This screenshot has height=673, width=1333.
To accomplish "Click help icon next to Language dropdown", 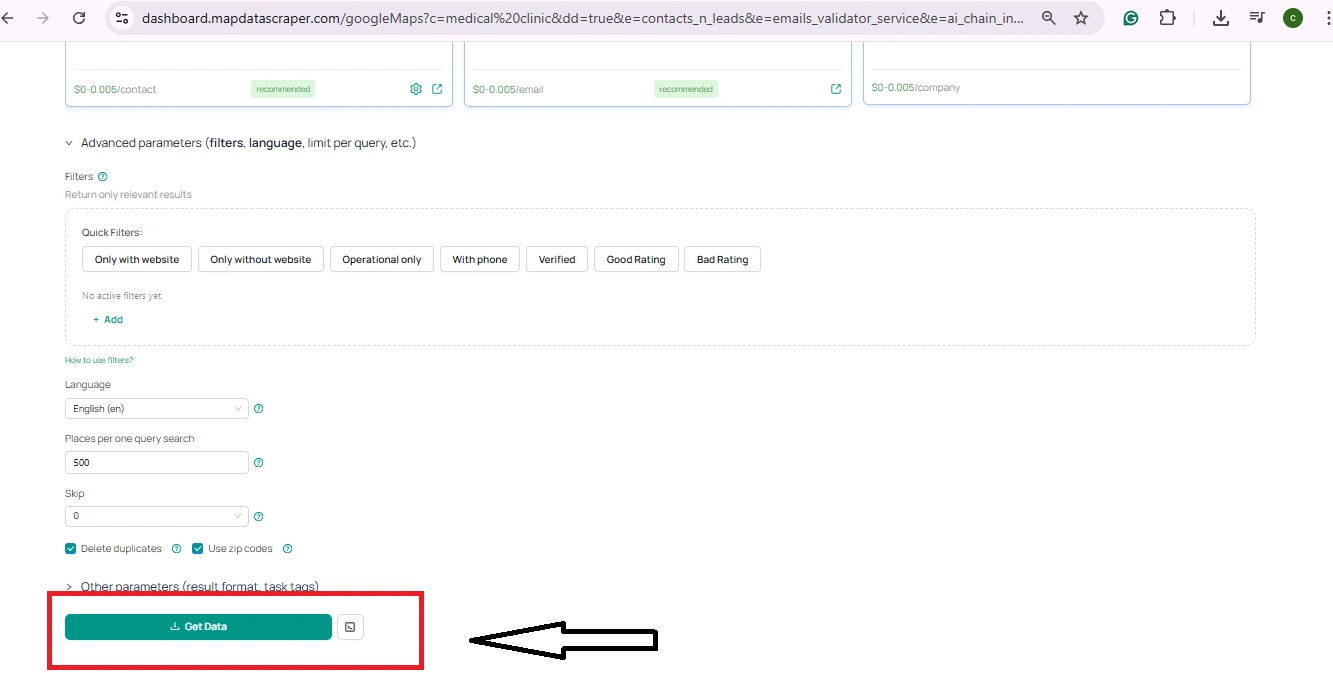I will (x=259, y=409).
